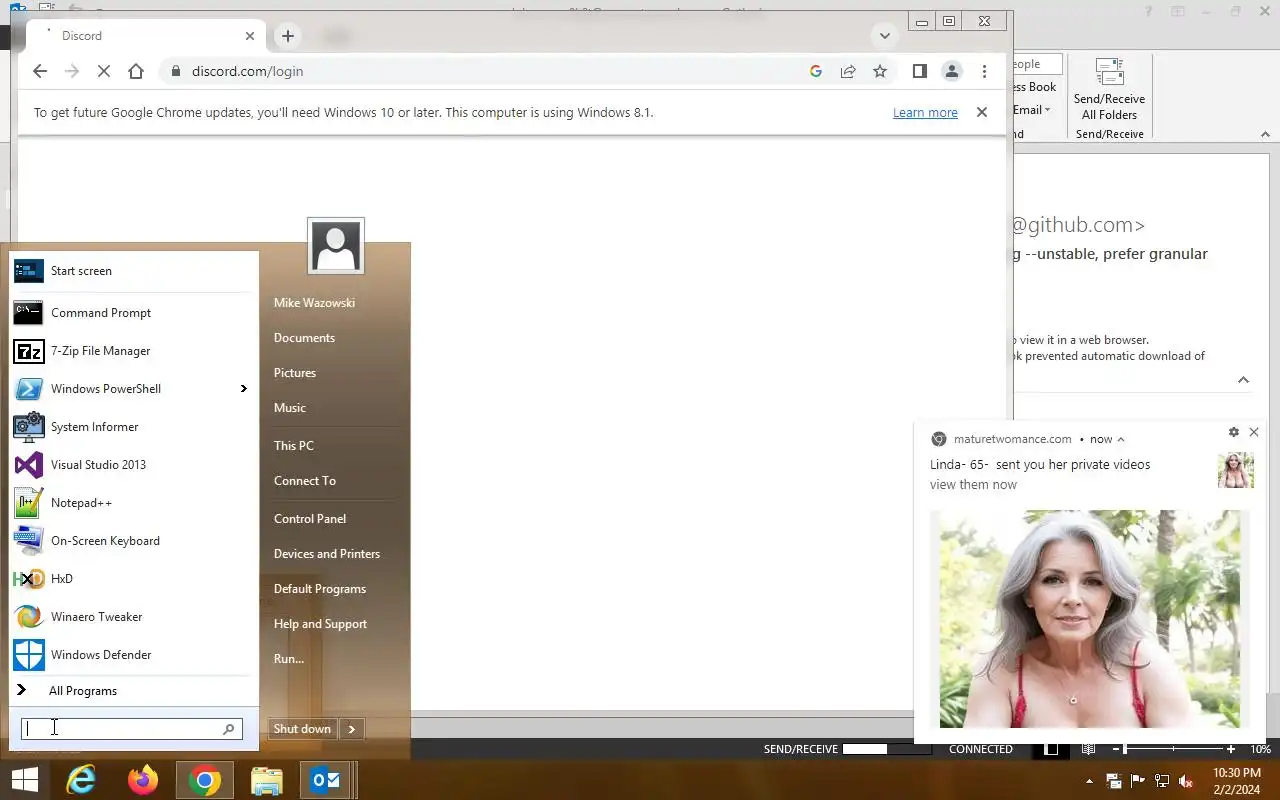Click the Windows Start button
Viewport: 1280px width, 800px height.
pyautogui.click(x=24, y=780)
